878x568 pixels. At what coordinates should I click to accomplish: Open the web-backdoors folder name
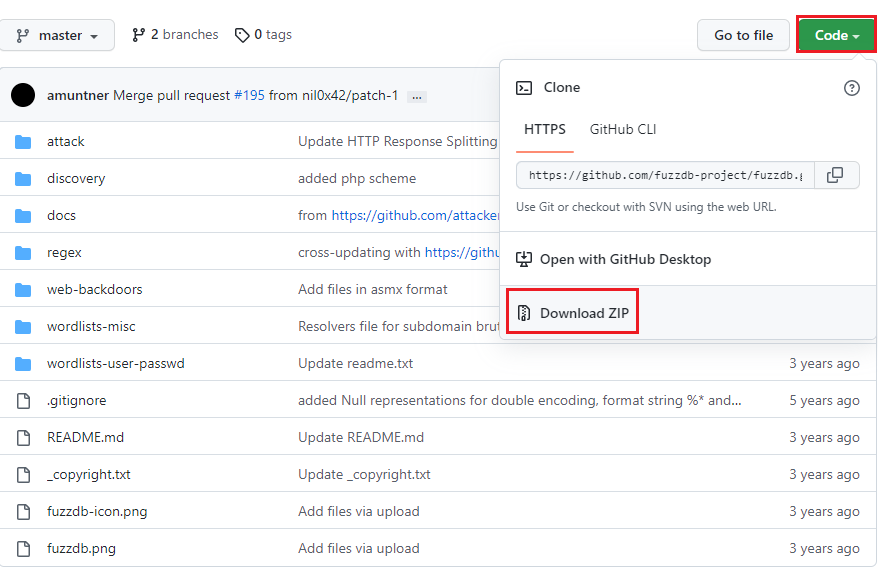[x=95, y=289]
